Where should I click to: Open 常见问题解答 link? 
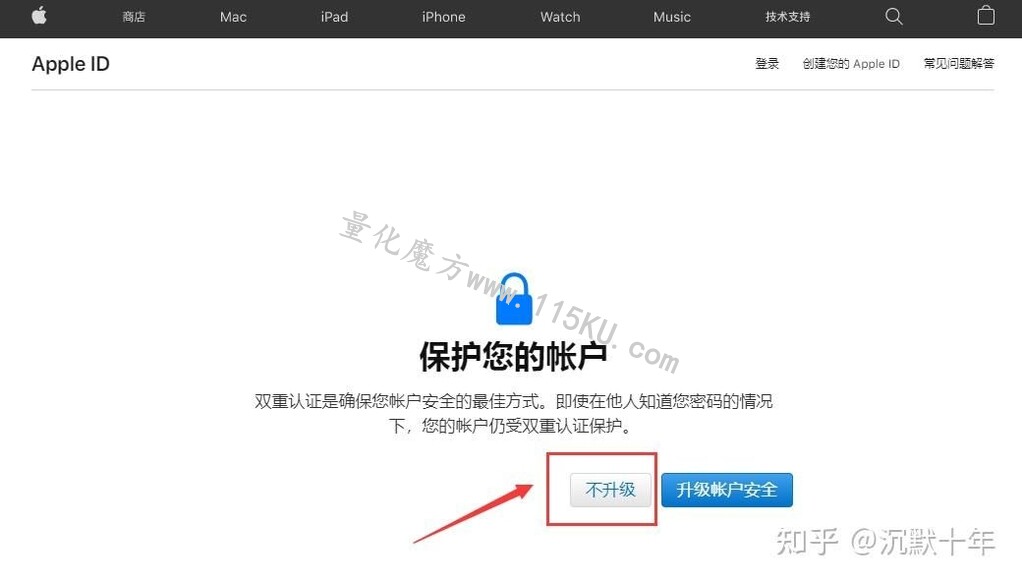point(959,63)
